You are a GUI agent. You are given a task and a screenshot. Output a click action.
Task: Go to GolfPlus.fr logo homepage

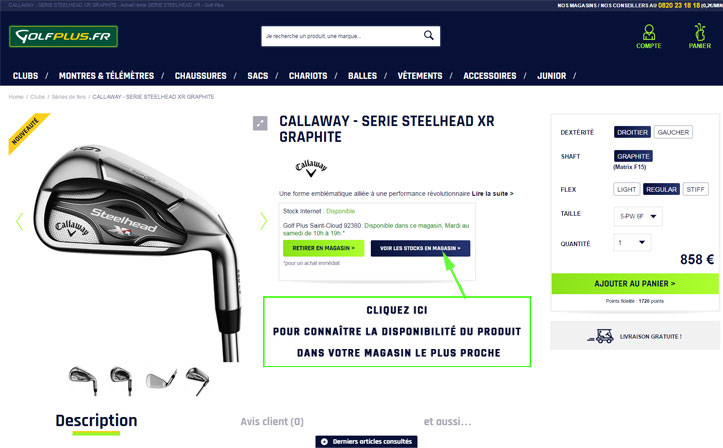pos(63,36)
